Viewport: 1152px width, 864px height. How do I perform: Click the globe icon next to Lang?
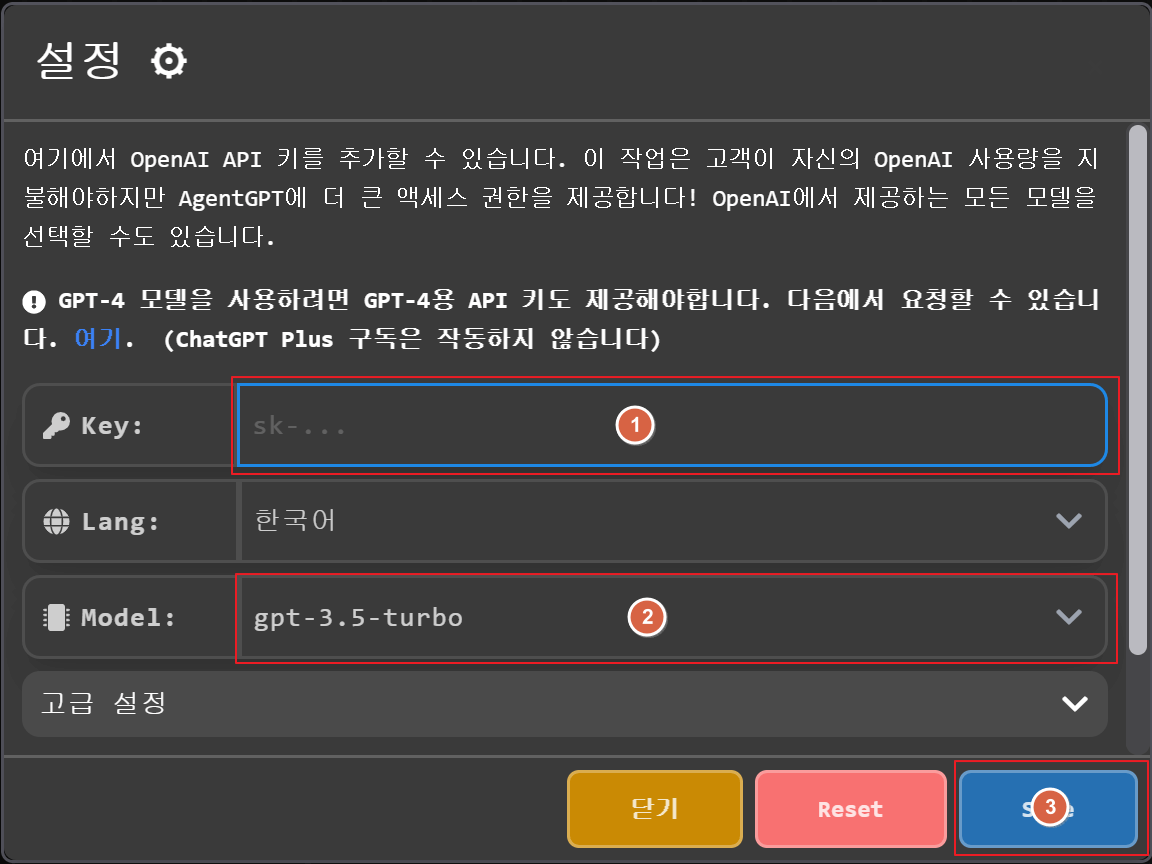[x=57, y=521]
